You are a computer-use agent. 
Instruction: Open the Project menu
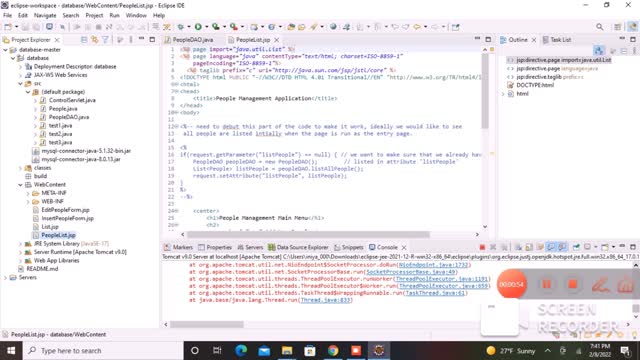(94, 16)
